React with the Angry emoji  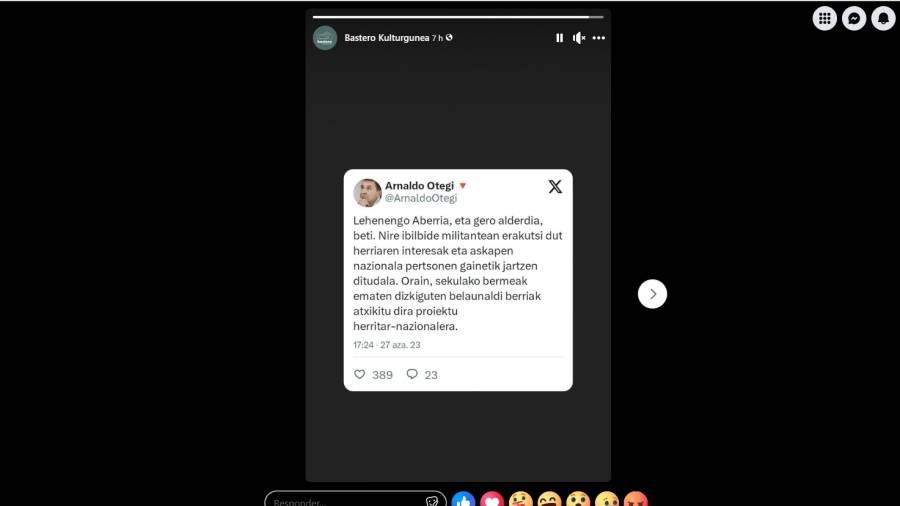(635, 500)
